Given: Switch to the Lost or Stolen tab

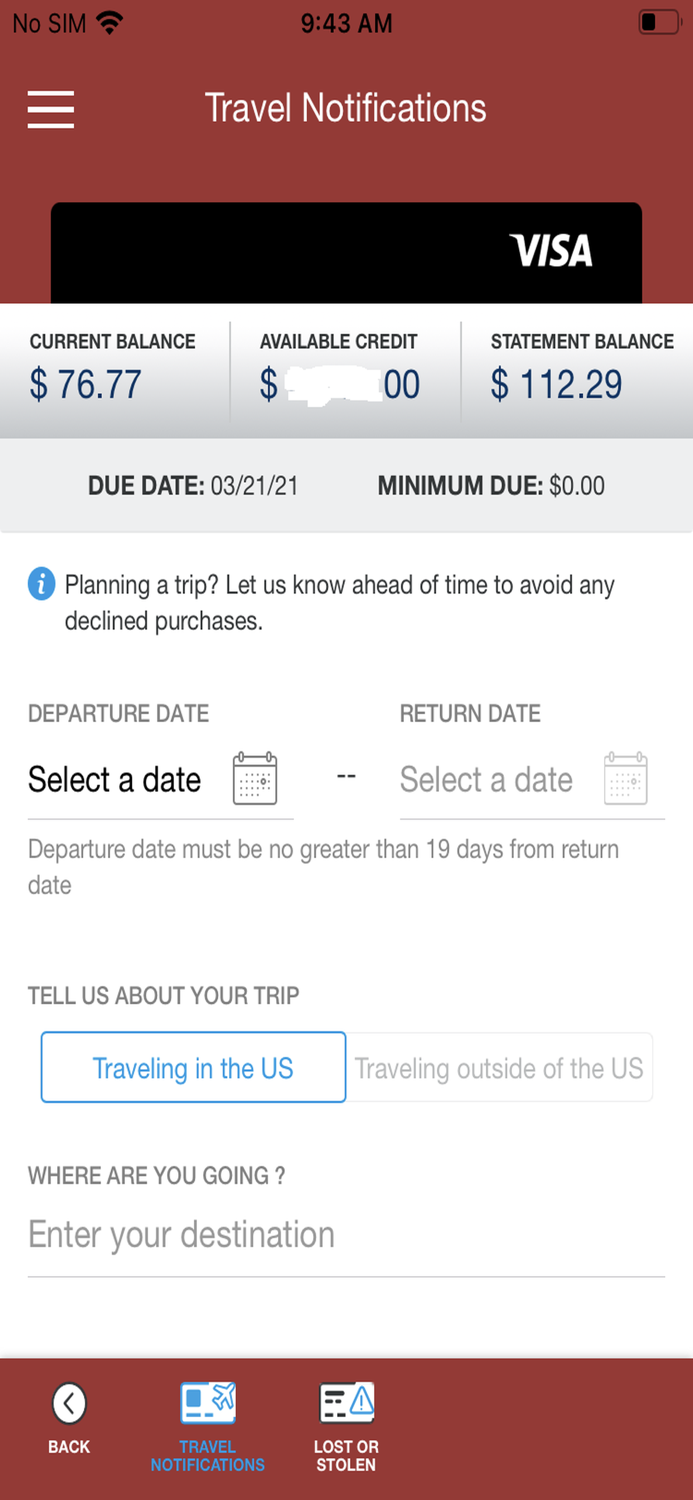Looking at the screenshot, I should pyautogui.click(x=345, y=1425).
